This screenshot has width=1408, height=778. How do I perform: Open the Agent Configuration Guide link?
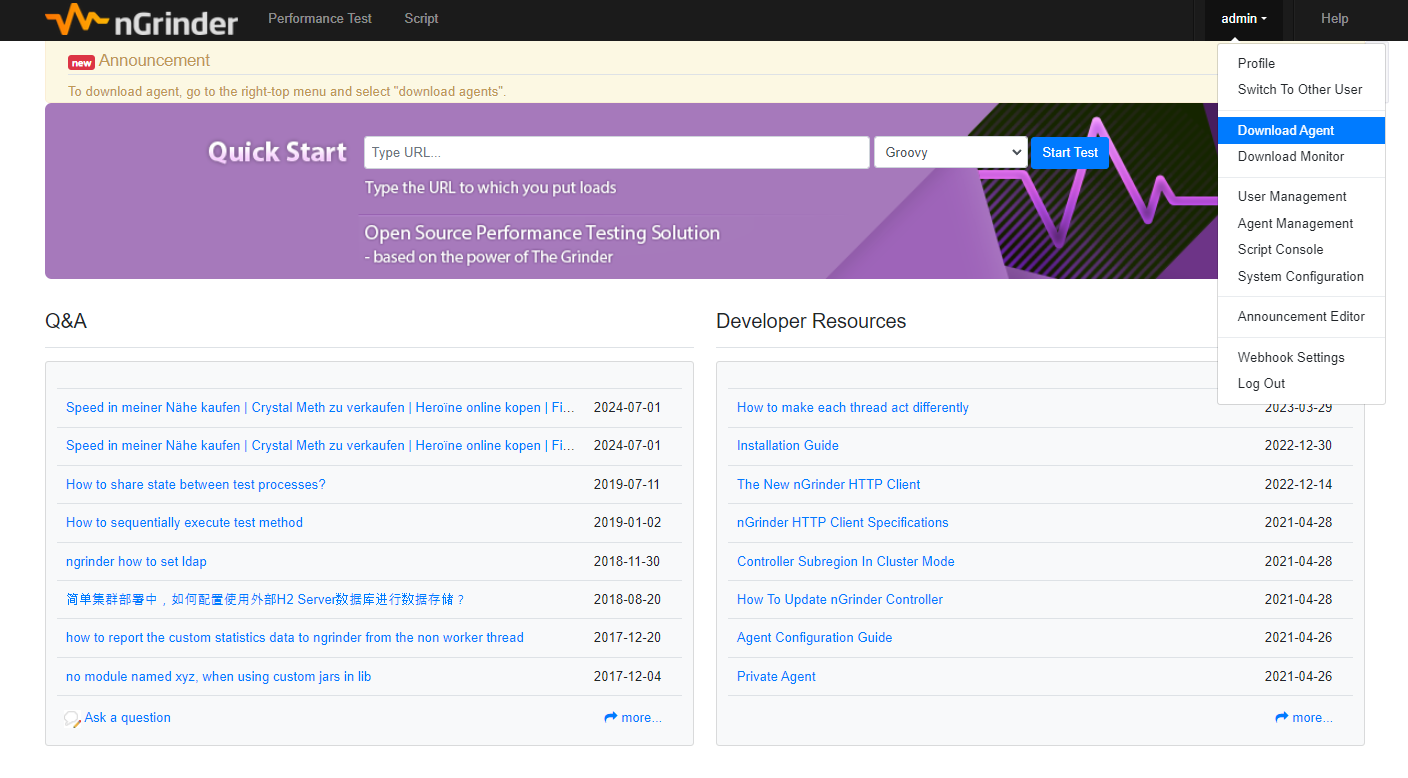tap(815, 637)
